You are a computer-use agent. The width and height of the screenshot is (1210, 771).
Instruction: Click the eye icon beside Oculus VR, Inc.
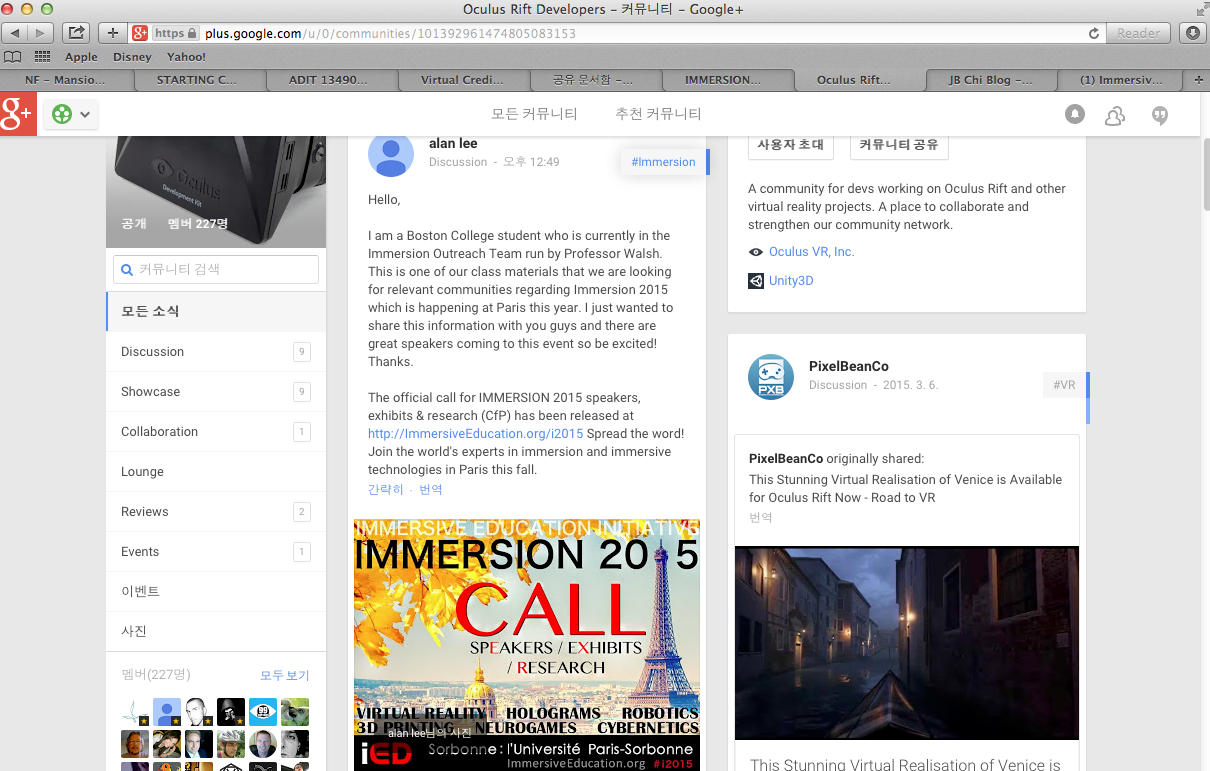[x=756, y=252]
